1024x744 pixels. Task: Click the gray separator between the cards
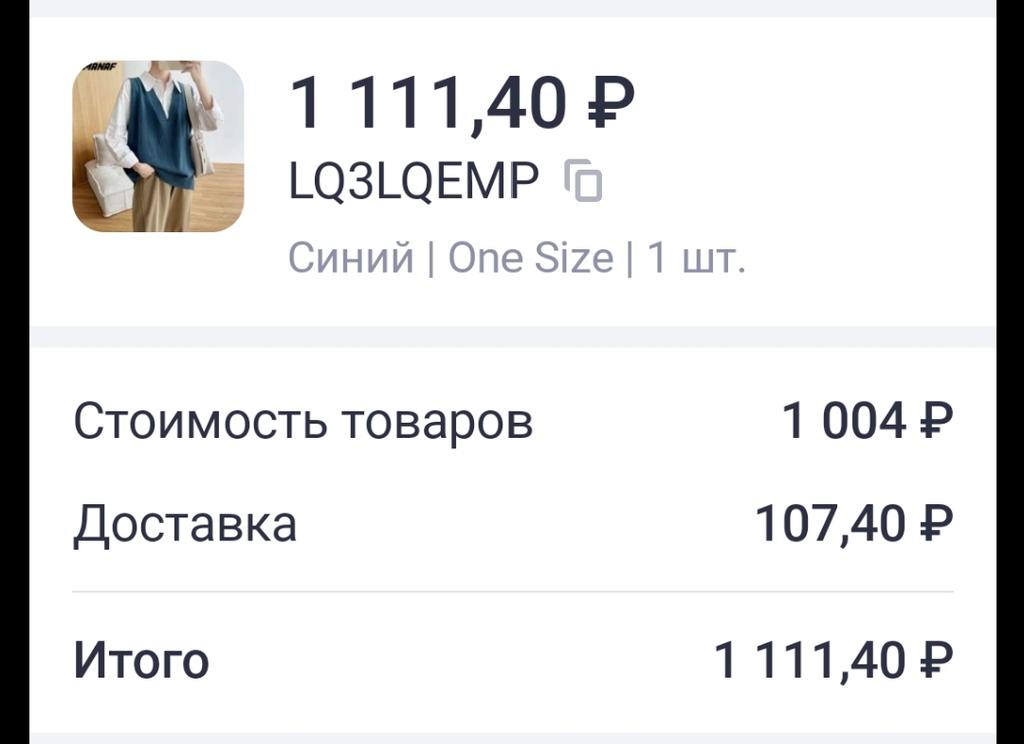coord(512,336)
